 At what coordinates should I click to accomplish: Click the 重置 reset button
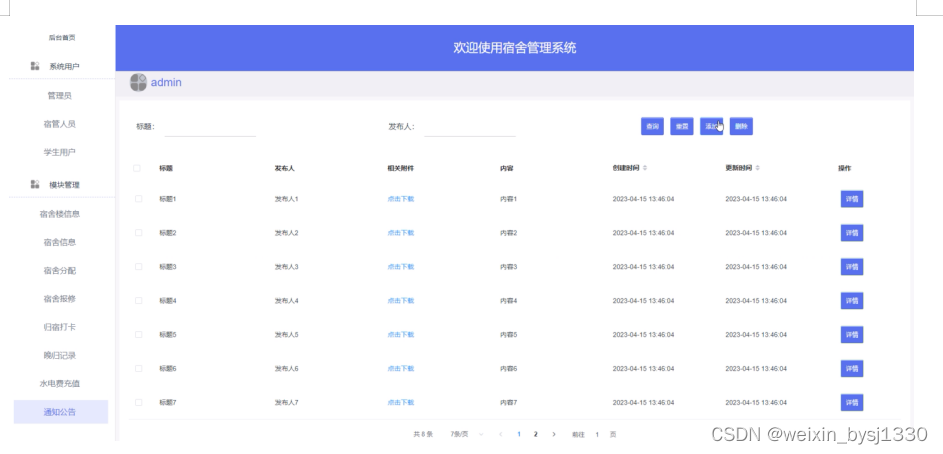tap(682, 126)
